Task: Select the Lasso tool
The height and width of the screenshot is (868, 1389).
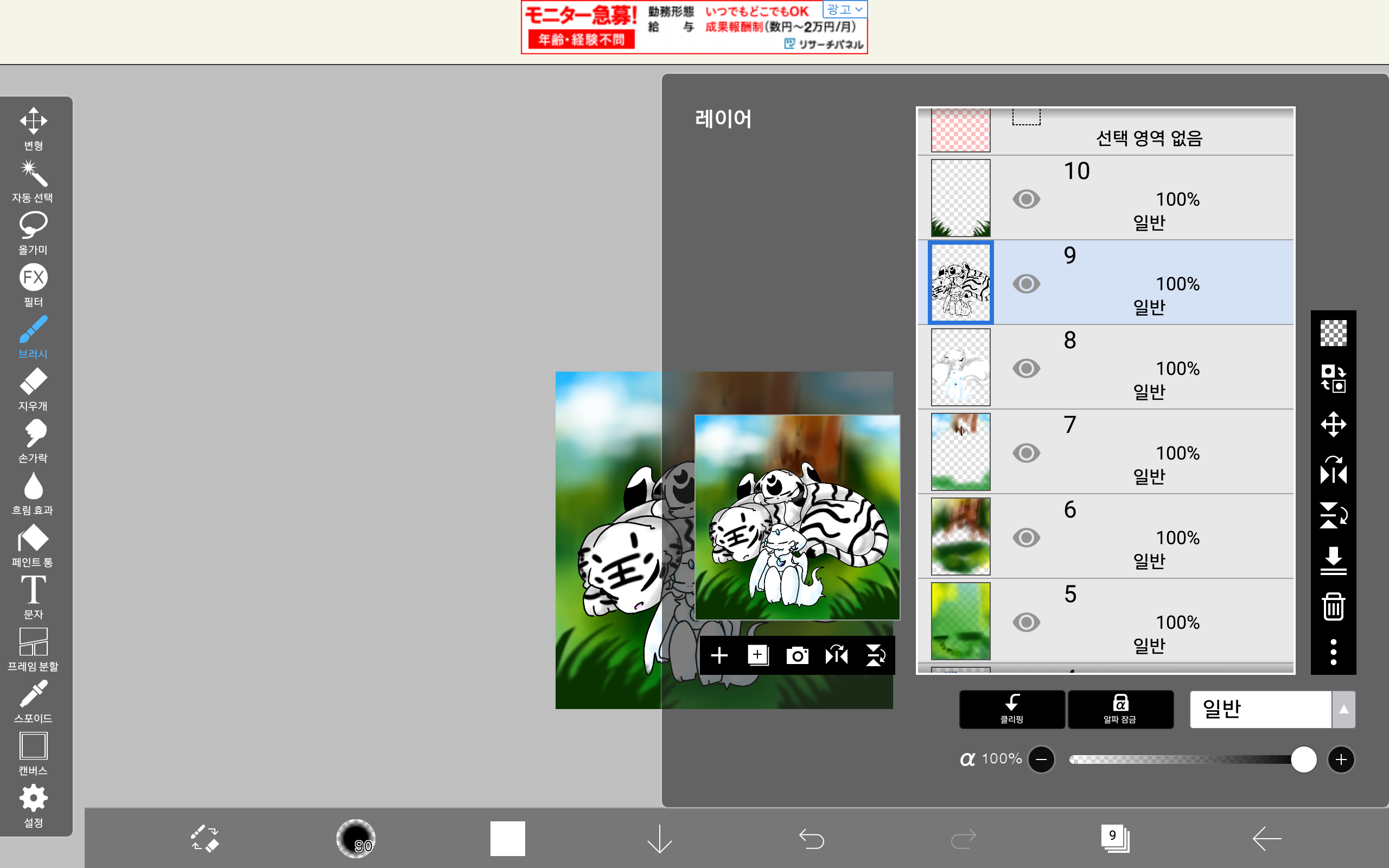Action: click(x=33, y=233)
